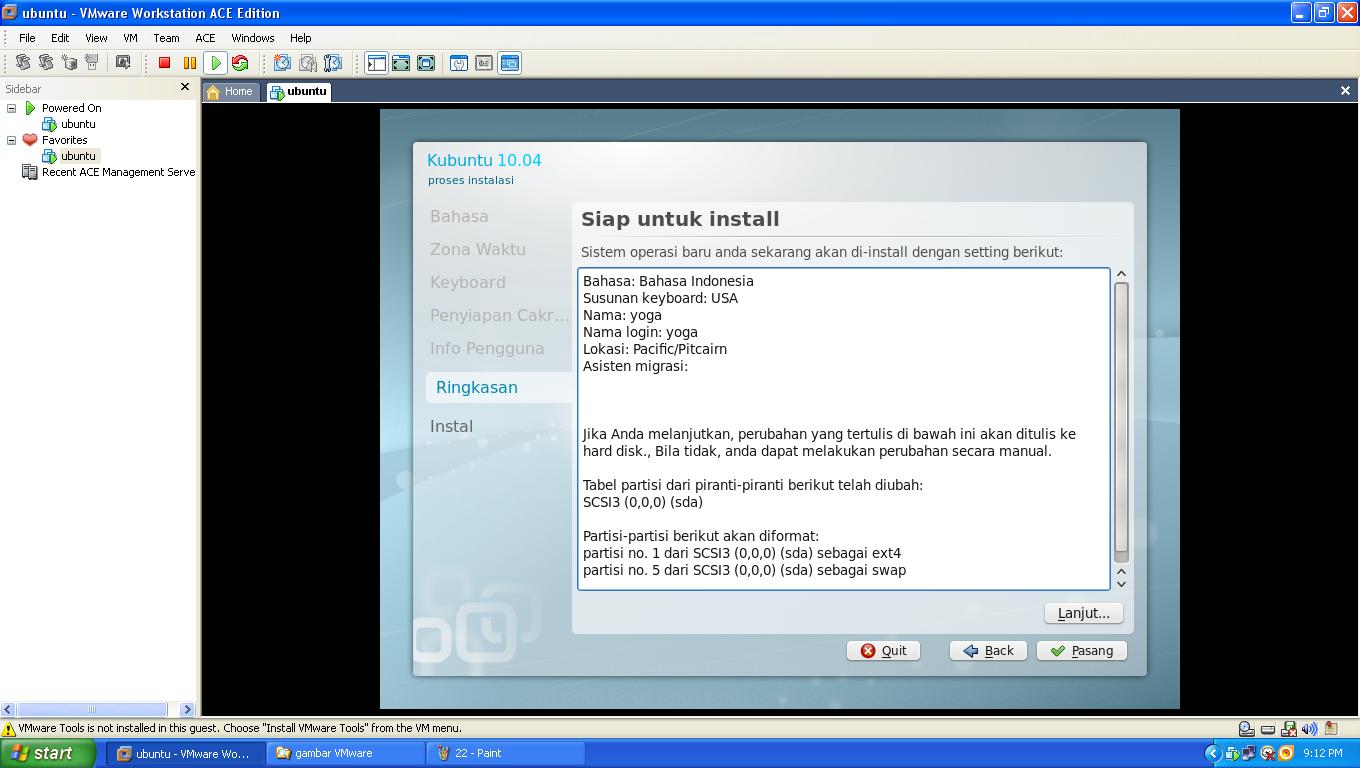
Task: Click the Revert to snapshot toolbar icon
Action: pyautogui.click(x=308, y=63)
